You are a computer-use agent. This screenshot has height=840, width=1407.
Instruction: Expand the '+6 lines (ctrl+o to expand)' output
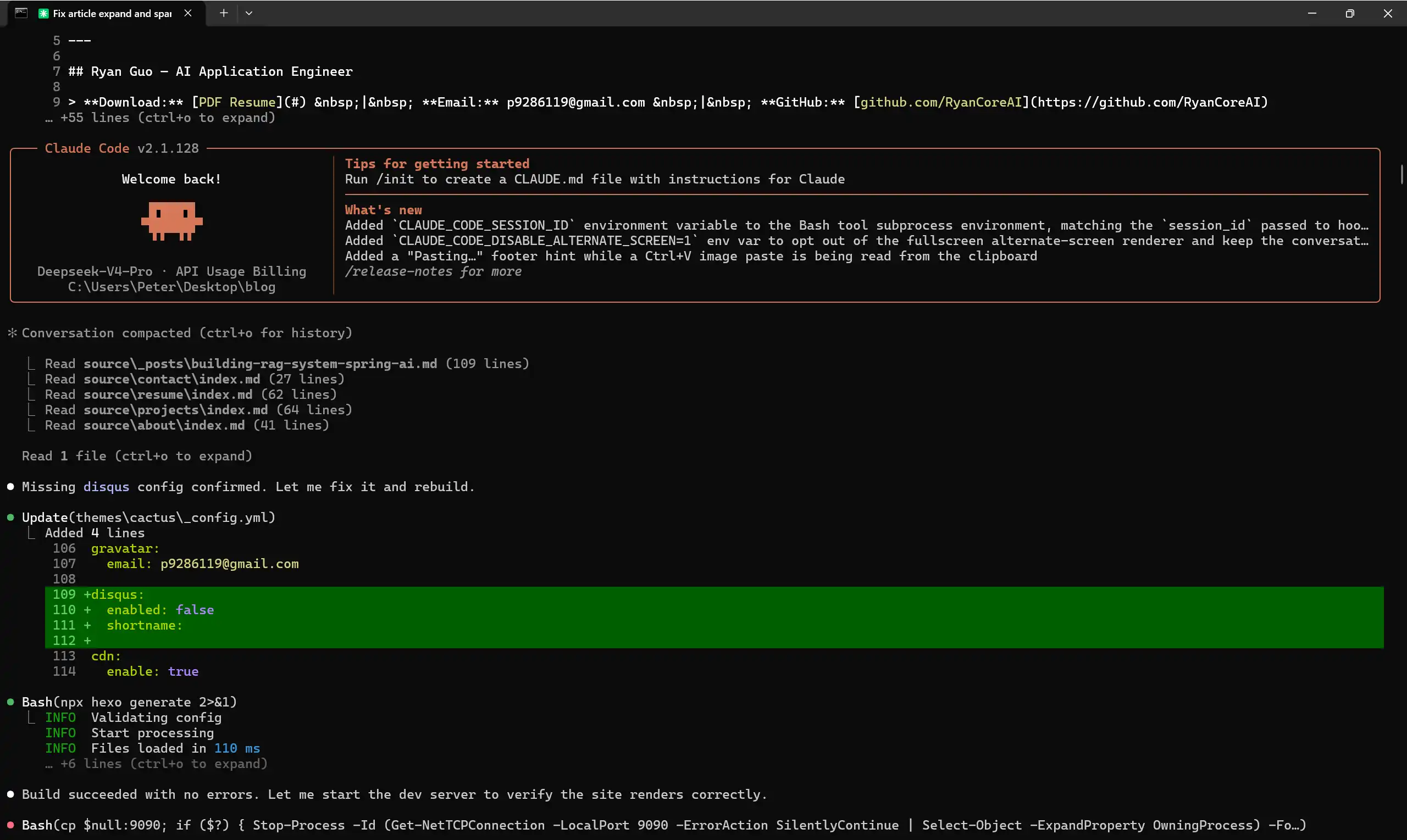click(x=156, y=764)
